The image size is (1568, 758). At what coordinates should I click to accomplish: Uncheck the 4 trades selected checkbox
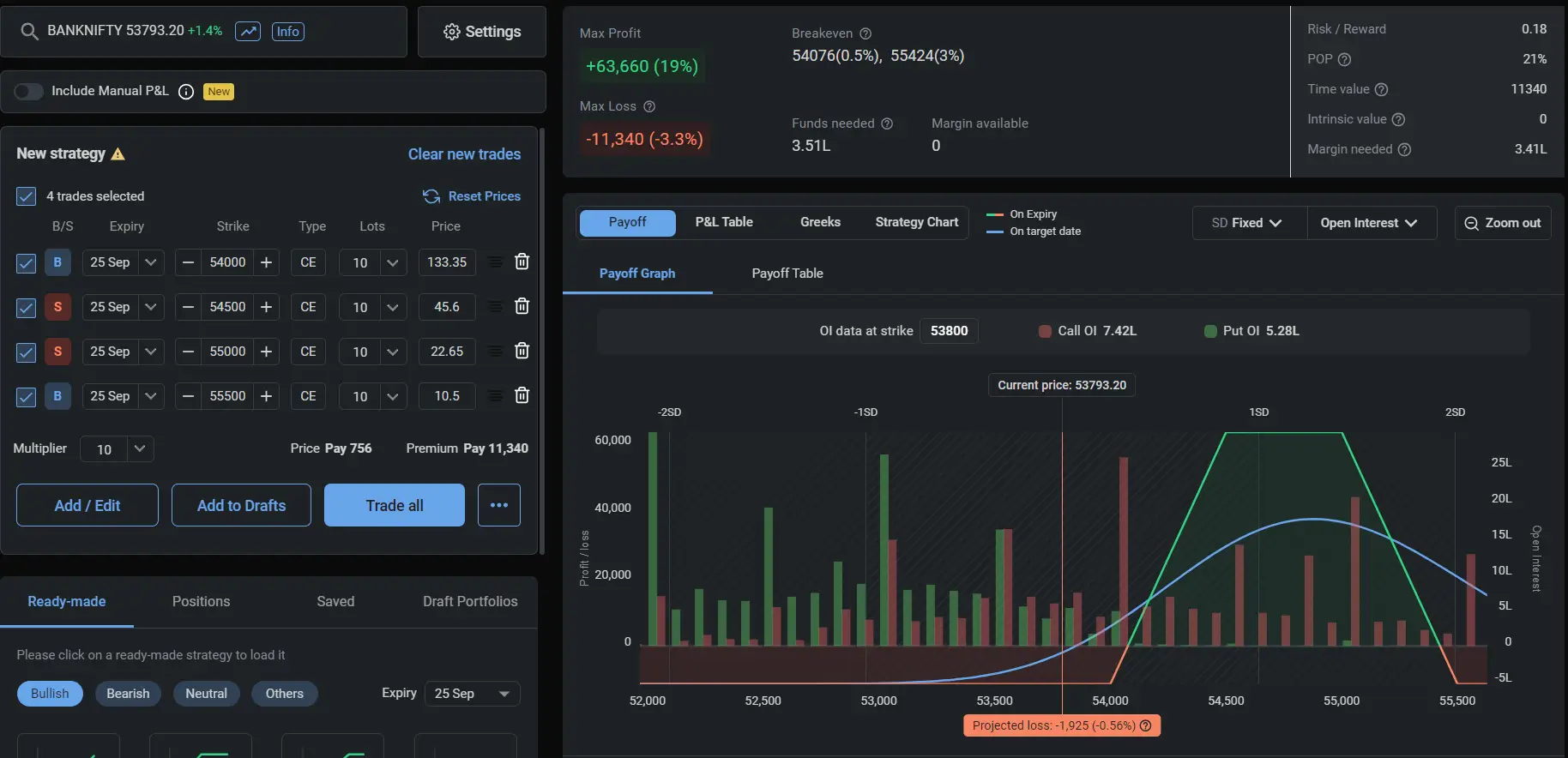[26, 196]
